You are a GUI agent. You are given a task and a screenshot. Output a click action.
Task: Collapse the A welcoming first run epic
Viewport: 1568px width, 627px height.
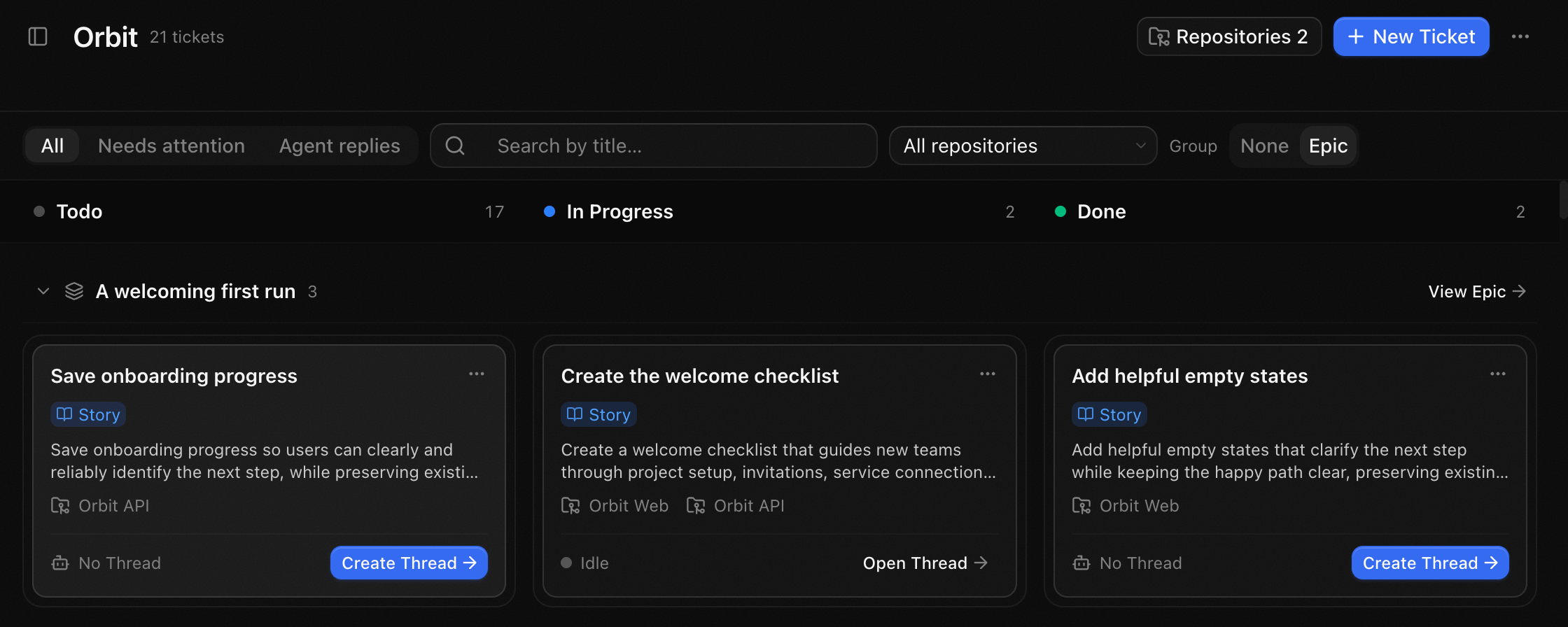pyautogui.click(x=43, y=291)
